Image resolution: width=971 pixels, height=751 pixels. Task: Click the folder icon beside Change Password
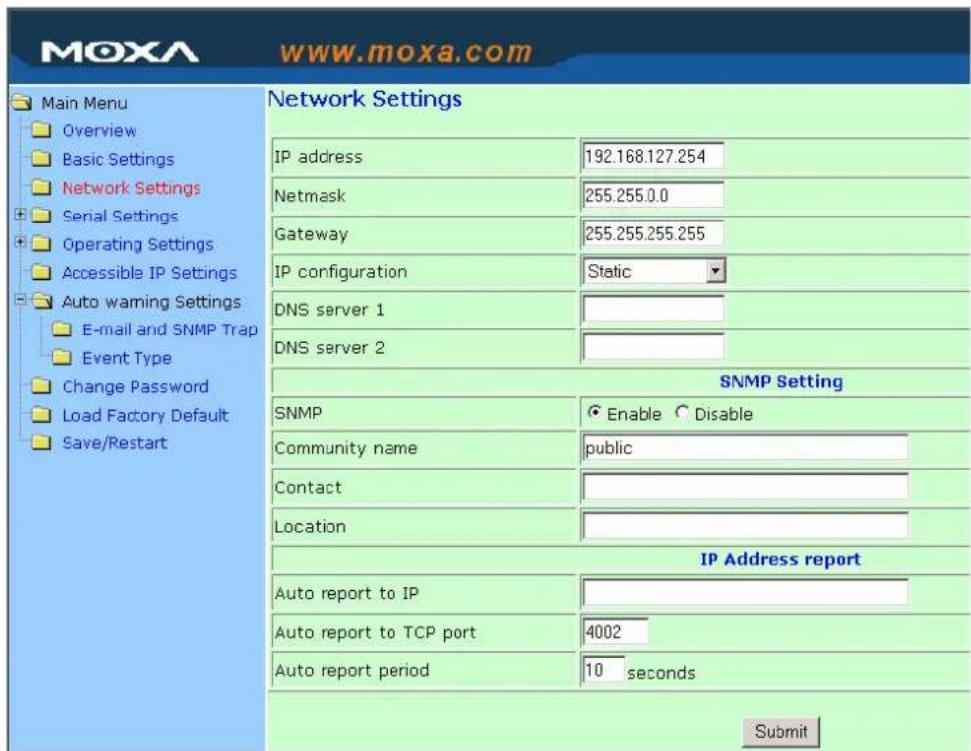[x=41, y=386]
